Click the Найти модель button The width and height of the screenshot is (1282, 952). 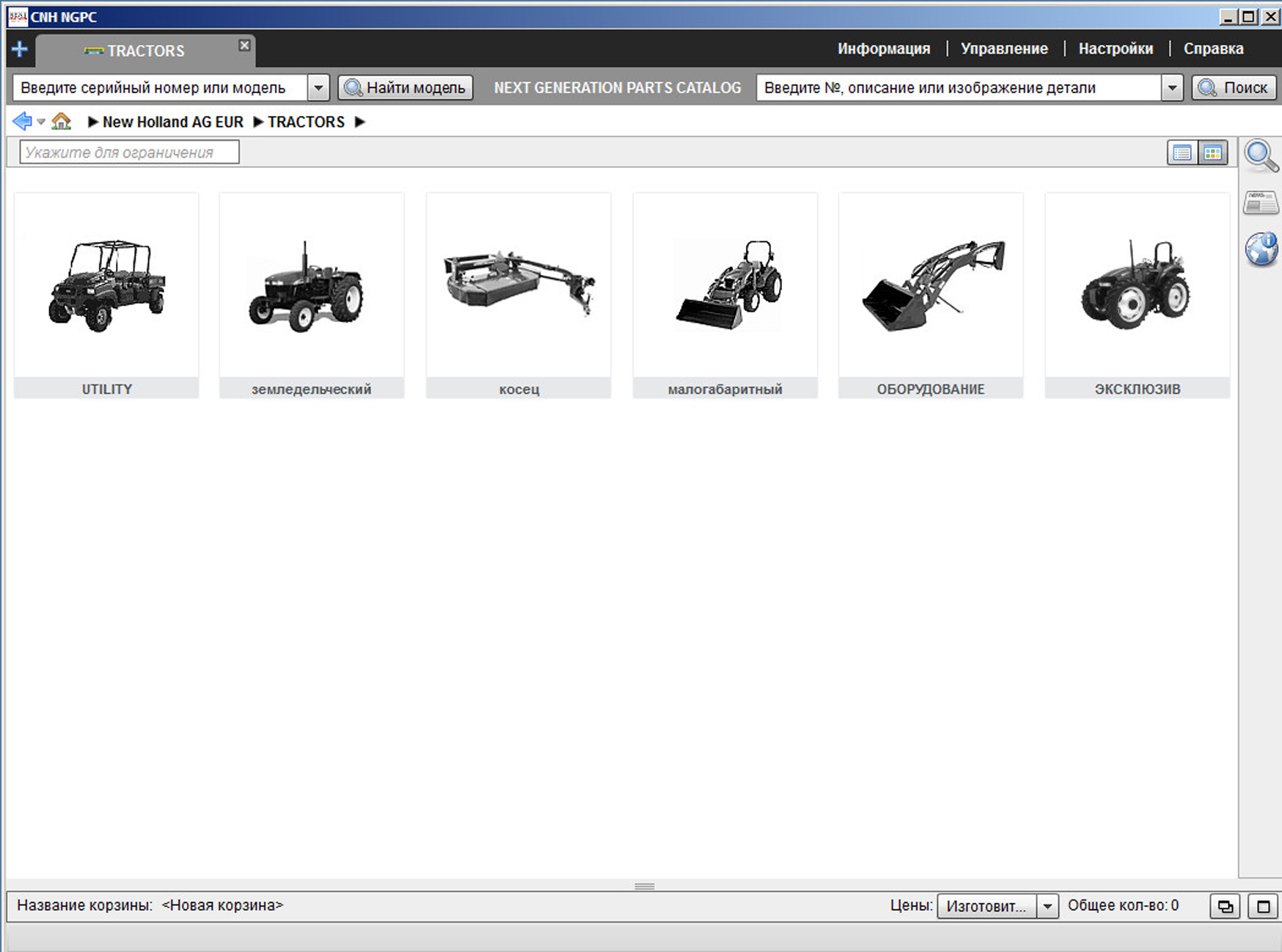pyautogui.click(x=406, y=88)
